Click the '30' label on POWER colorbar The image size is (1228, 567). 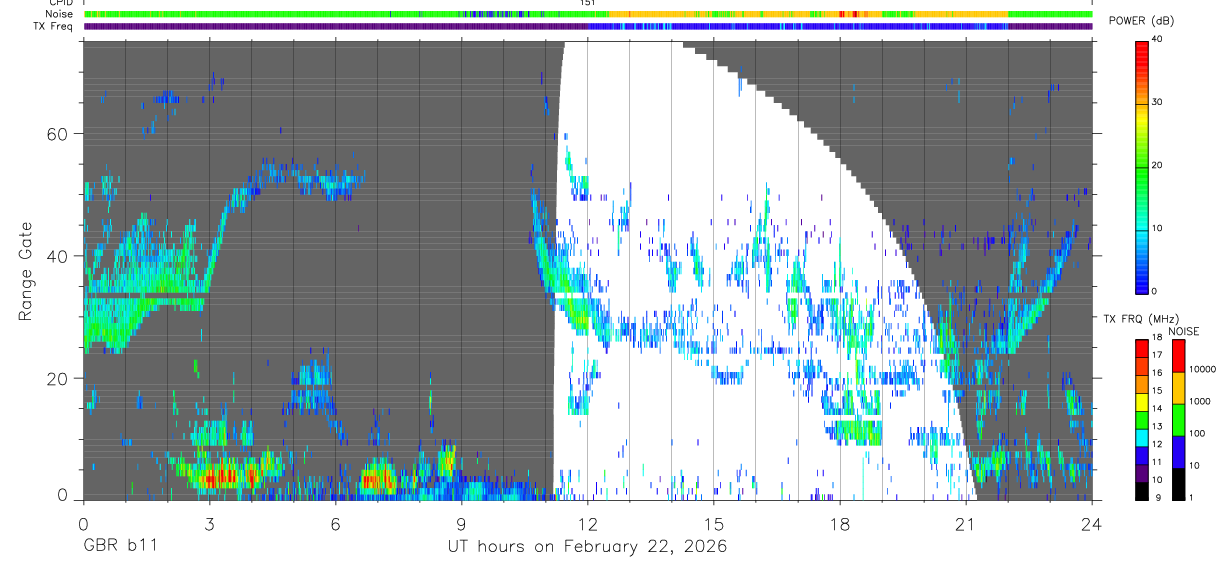click(1157, 103)
